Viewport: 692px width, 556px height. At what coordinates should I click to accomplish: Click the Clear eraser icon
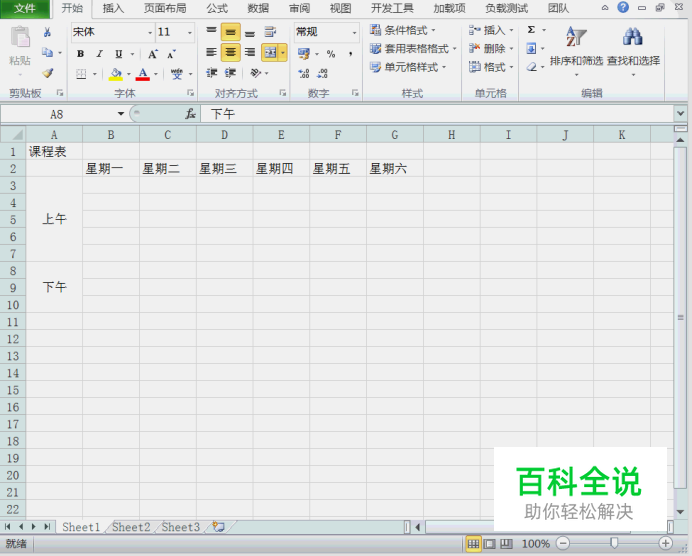click(x=531, y=67)
